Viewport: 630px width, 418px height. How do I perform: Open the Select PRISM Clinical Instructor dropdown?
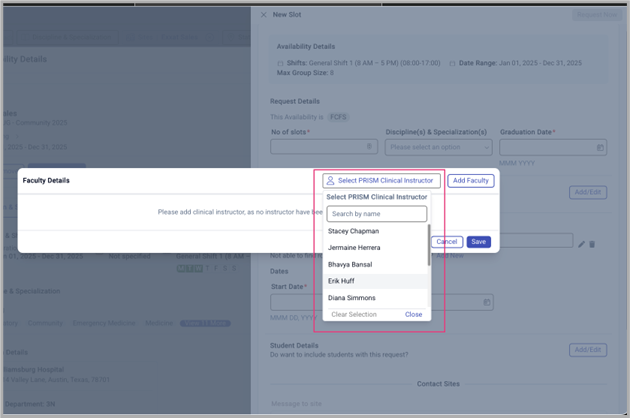(381, 180)
